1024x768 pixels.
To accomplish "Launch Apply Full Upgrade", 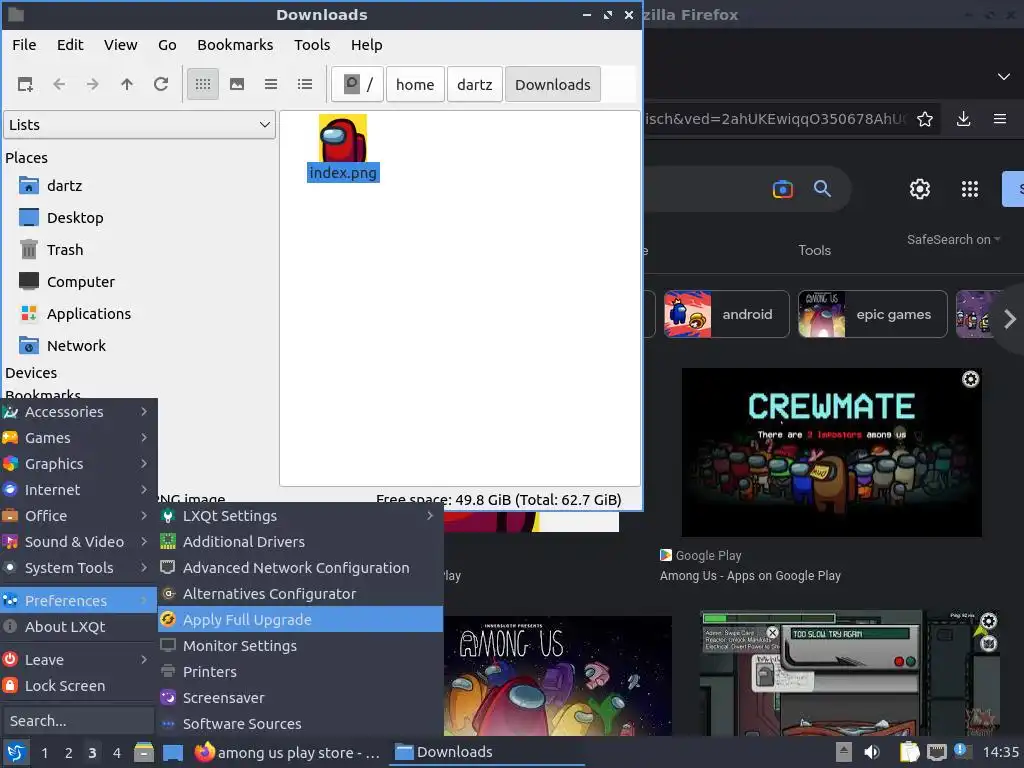I will coord(300,620).
